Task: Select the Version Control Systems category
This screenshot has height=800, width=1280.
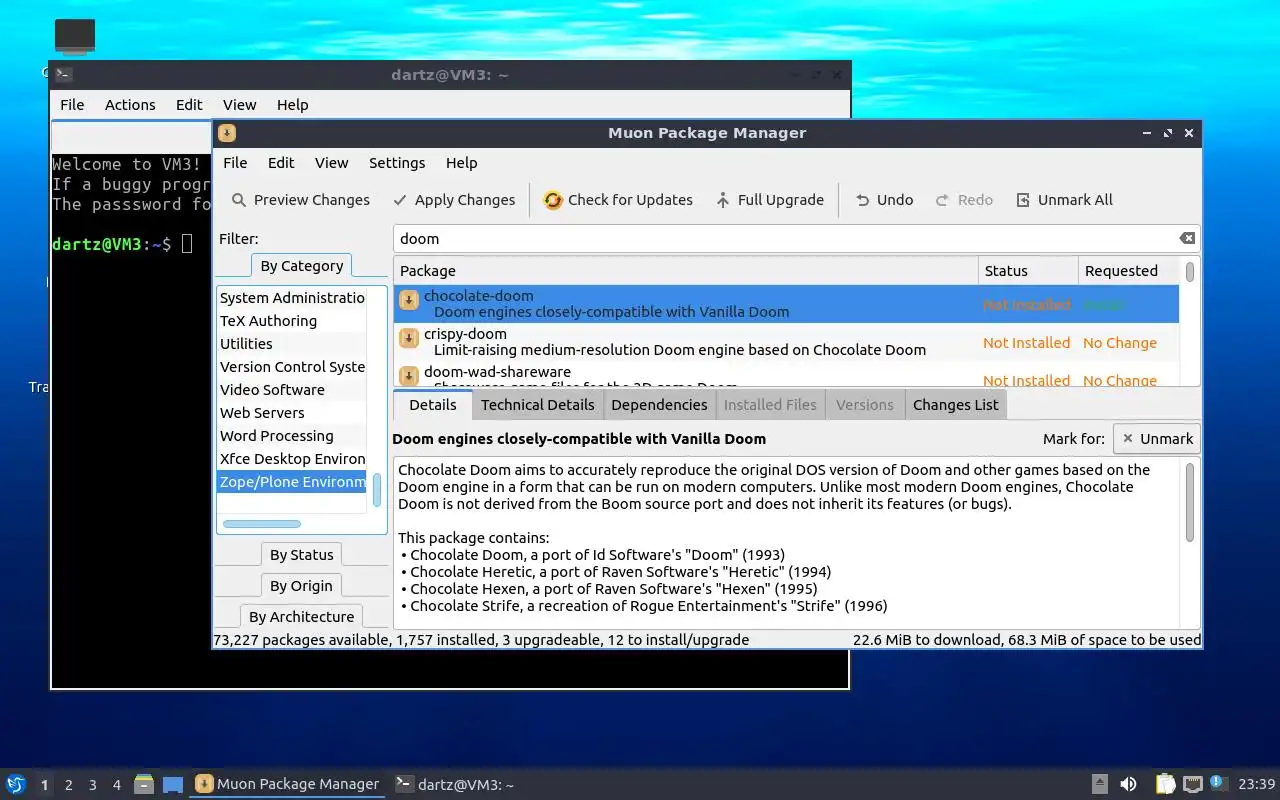Action: tap(292, 367)
